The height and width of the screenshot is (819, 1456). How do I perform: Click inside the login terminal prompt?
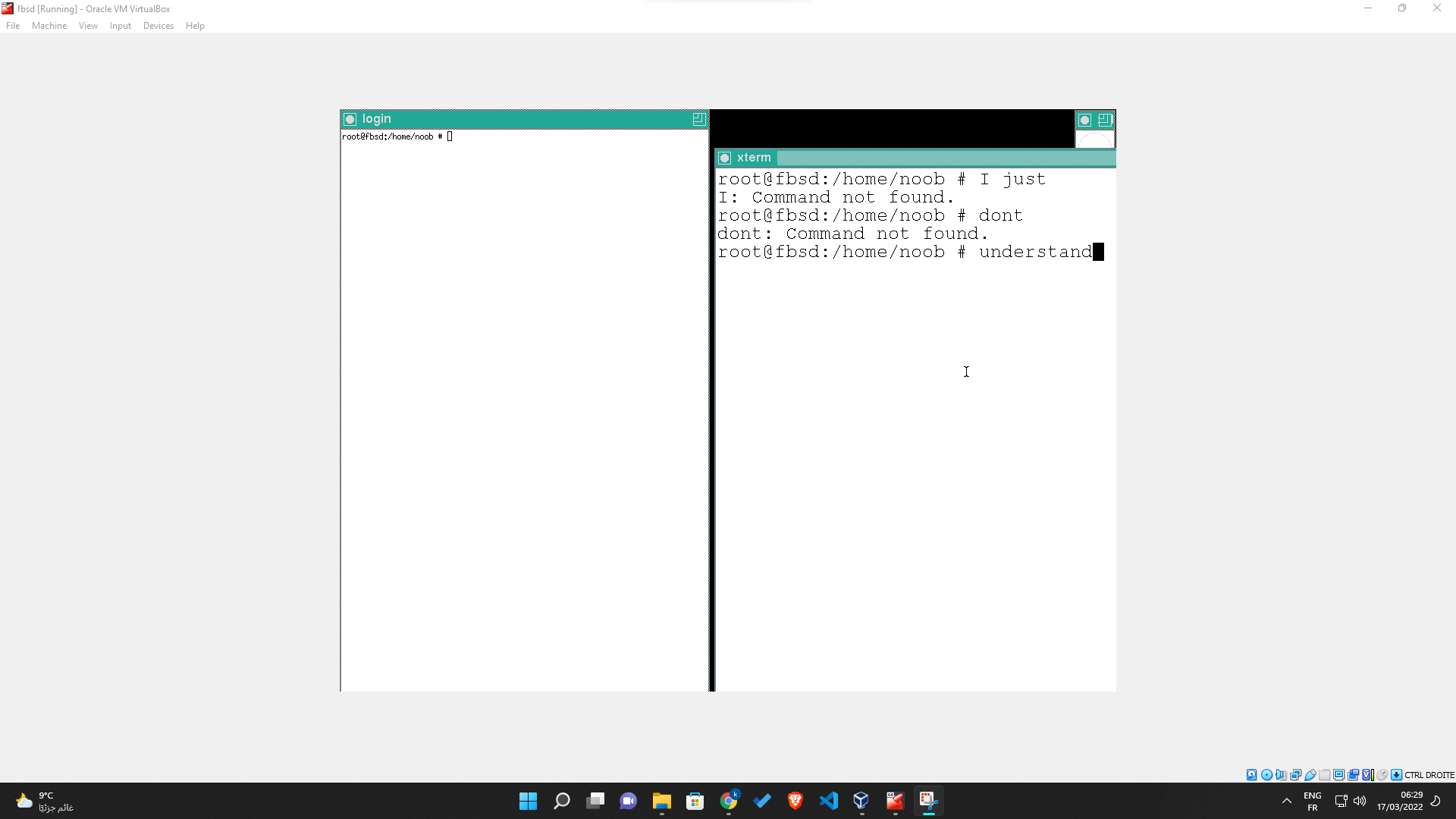[x=448, y=136]
